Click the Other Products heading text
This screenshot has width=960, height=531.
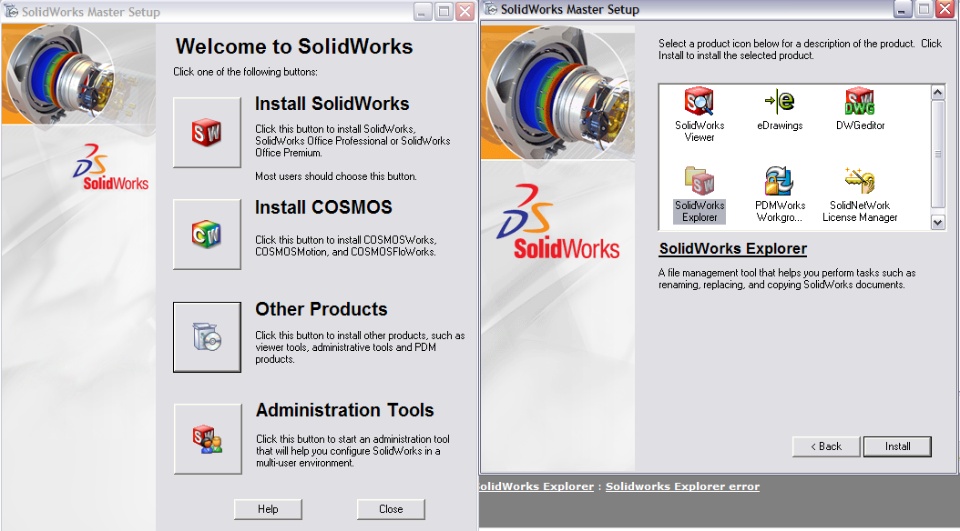tap(321, 309)
